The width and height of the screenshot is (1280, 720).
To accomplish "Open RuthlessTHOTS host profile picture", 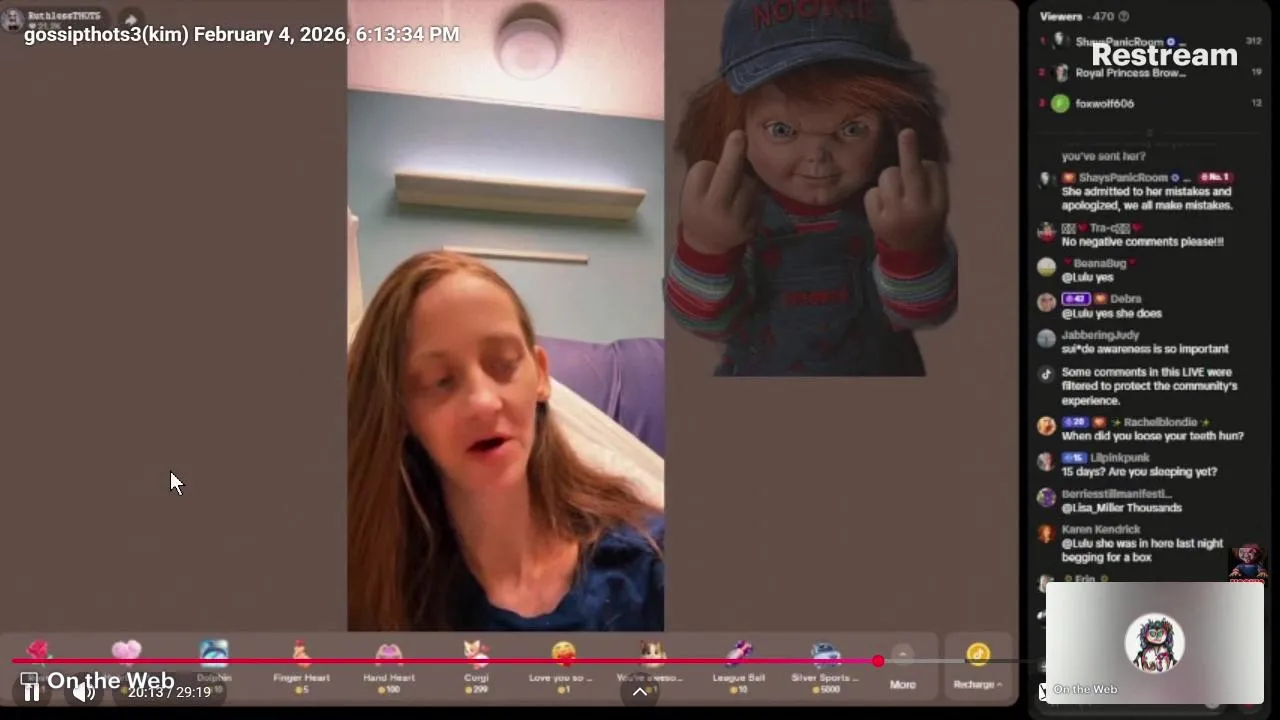I will tap(12, 20).
